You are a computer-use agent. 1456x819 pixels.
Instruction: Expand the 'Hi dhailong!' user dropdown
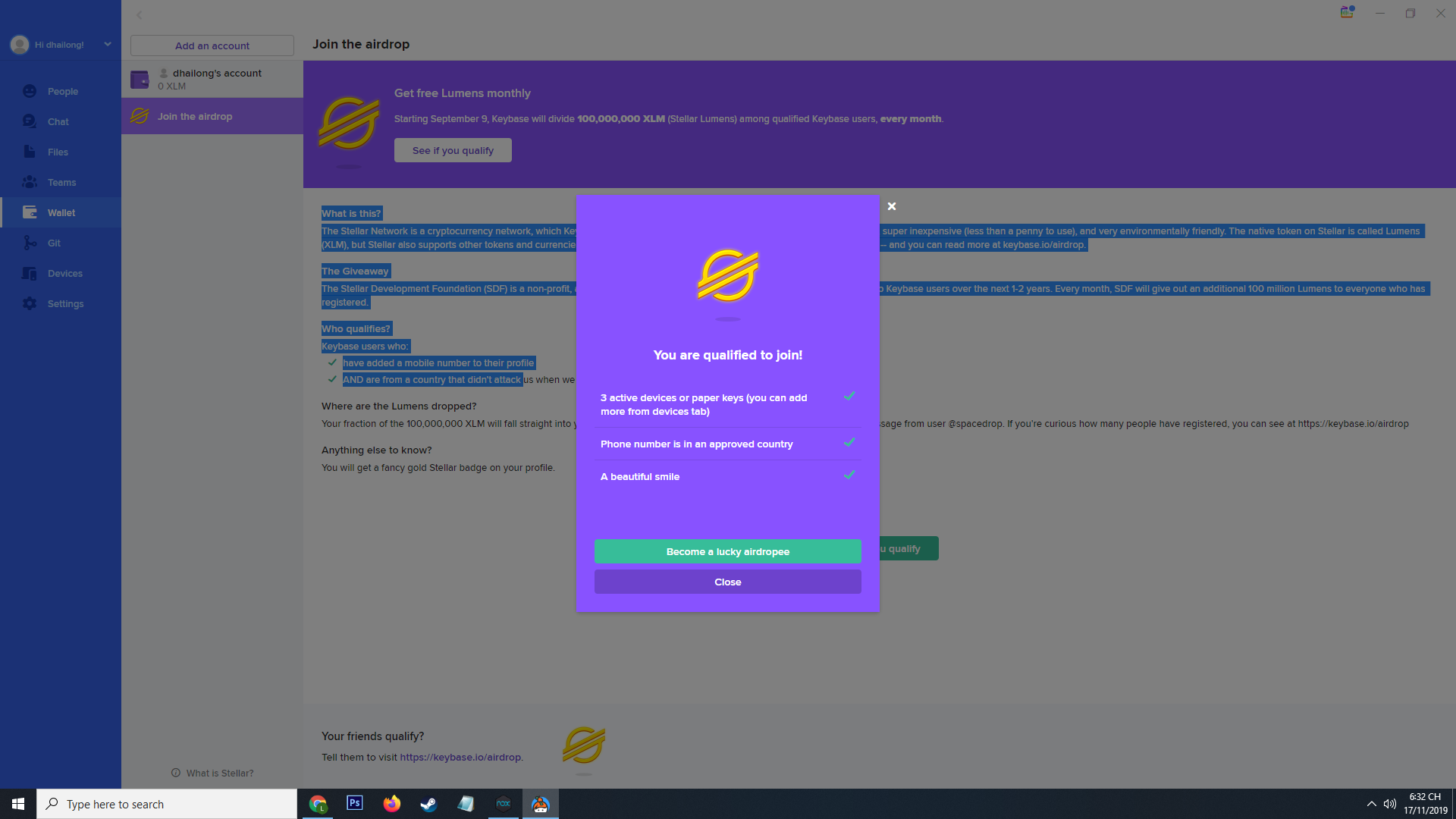[107, 44]
